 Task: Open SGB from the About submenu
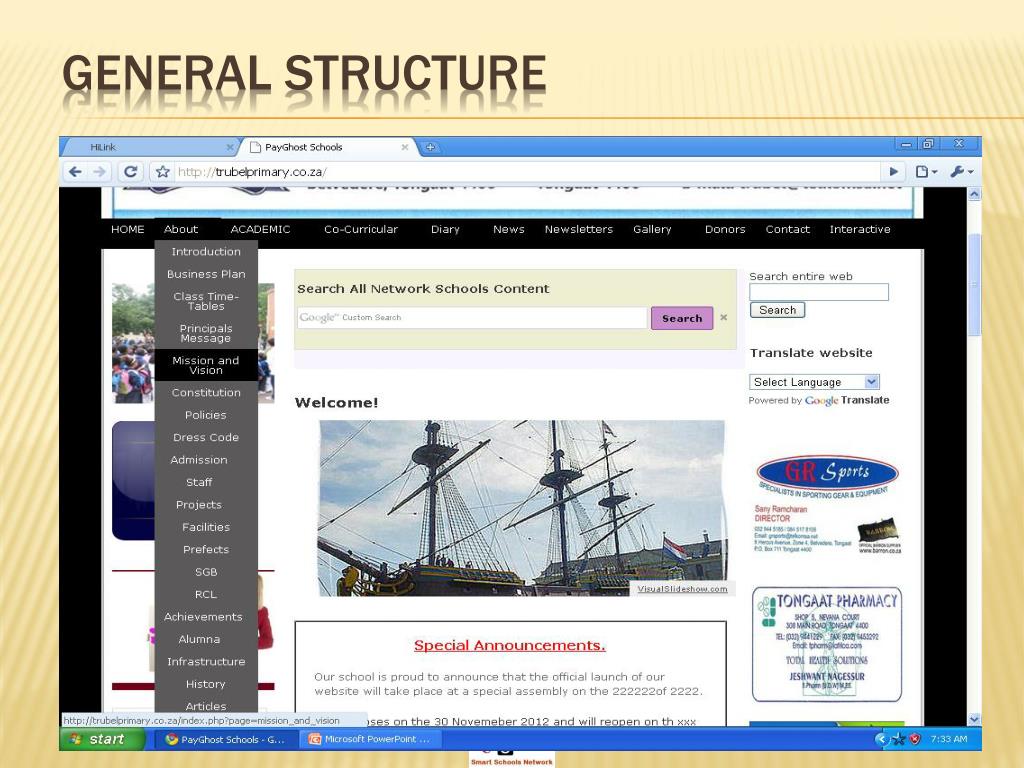(x=206, y=572)
